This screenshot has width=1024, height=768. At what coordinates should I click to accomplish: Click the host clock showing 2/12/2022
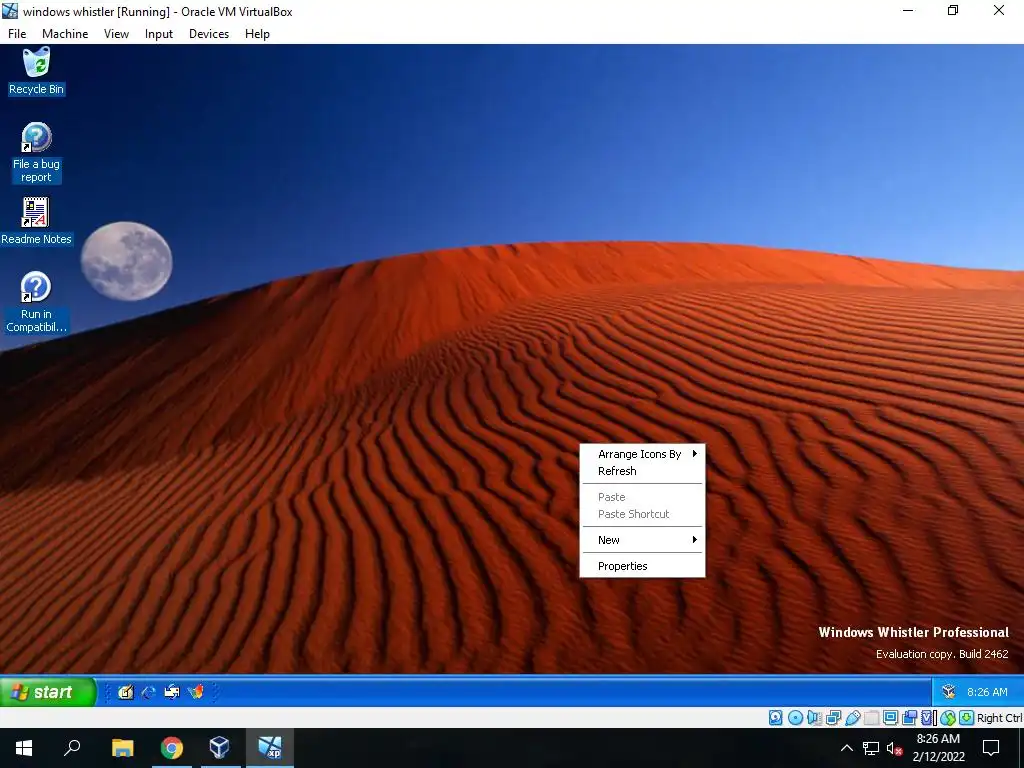click(x=938, y=748)
